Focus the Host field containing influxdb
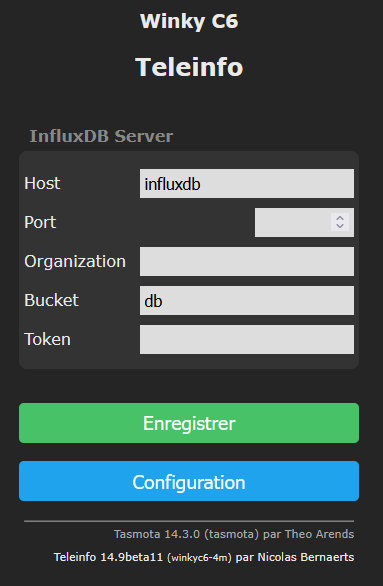The height and width of the screenshot is (586, 383). pos(247,183)
